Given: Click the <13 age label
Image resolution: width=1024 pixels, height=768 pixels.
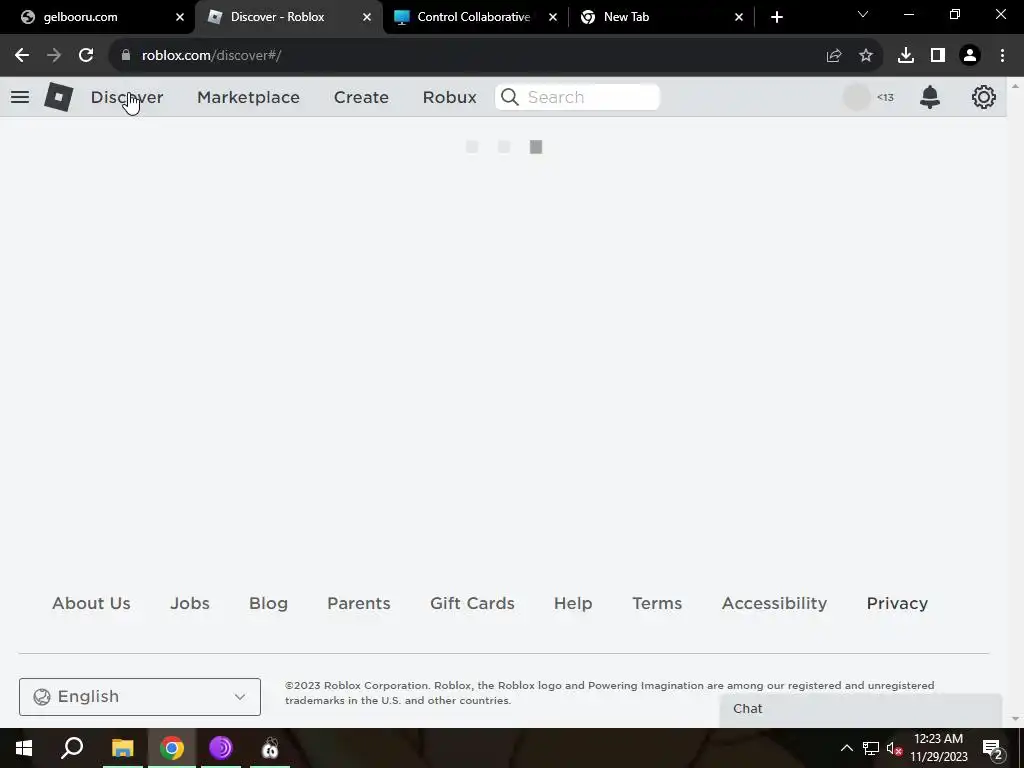Looking at the screenshot, I should point(885,97).
